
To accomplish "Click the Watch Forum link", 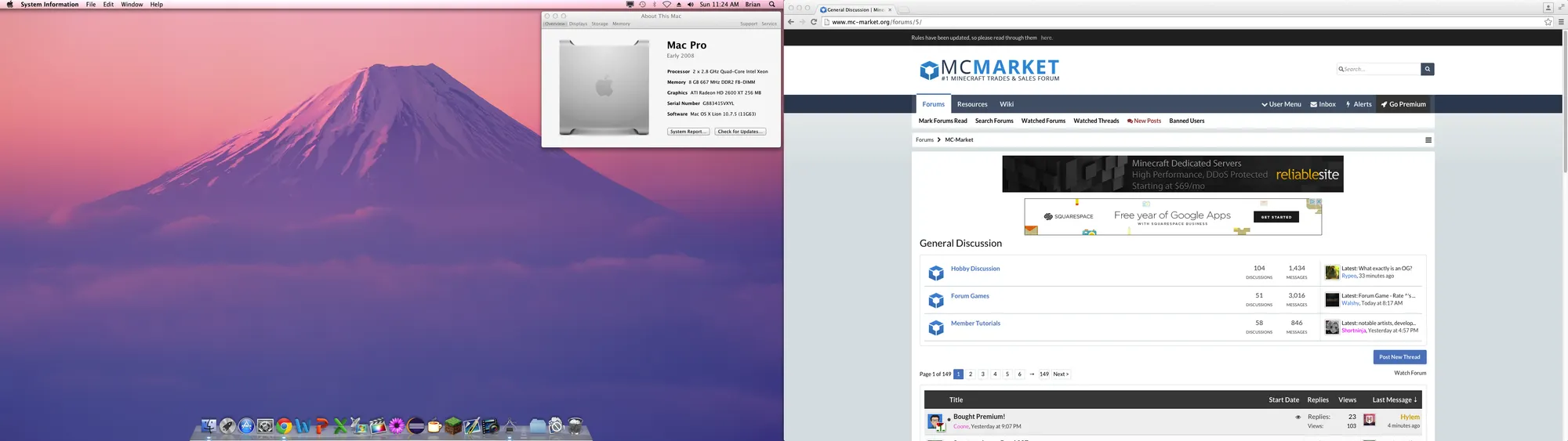I will 1410,373.
